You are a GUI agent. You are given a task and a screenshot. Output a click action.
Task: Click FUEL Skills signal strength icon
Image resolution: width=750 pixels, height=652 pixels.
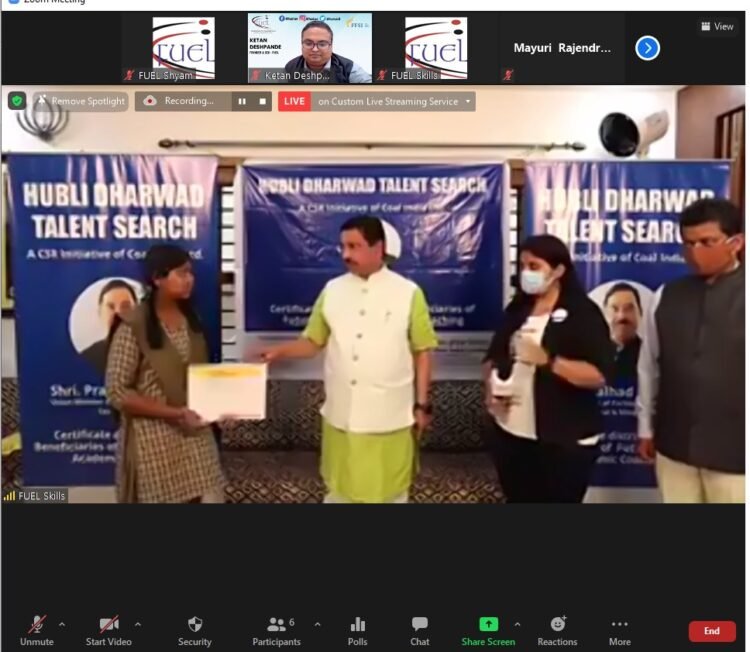tap(9, 496)
